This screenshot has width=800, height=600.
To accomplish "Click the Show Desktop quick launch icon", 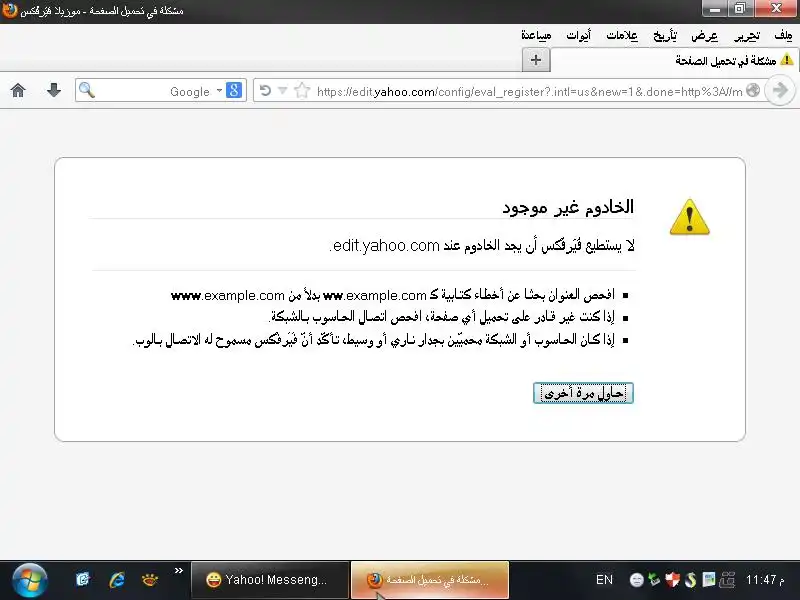I will 83,580.
